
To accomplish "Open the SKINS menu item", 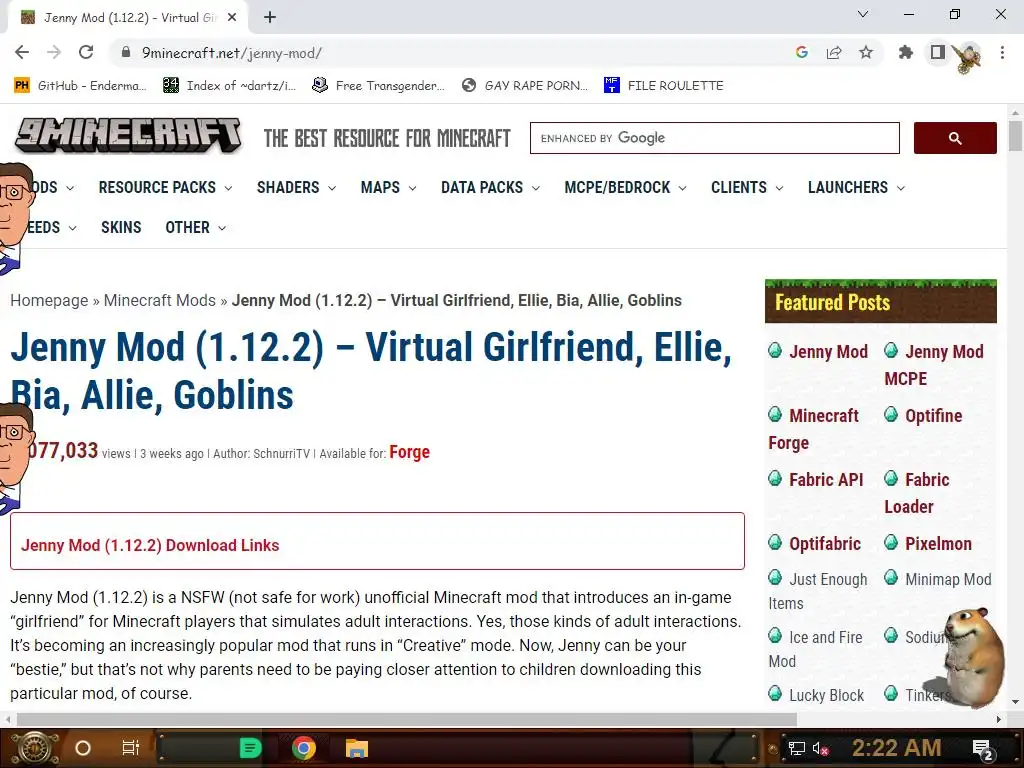I will 121,227.
